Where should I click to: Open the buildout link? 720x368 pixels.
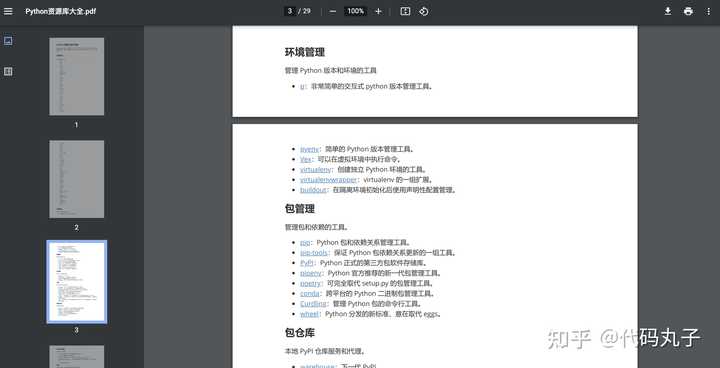click(313, 190)
